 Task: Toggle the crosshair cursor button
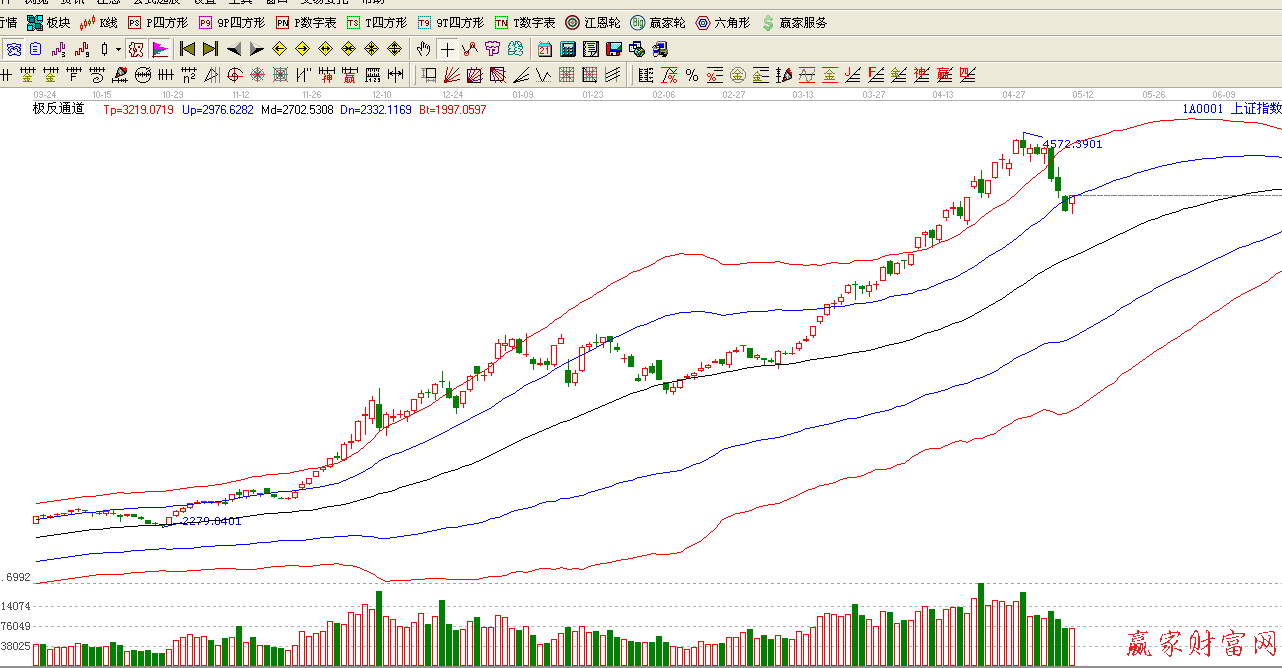coord(447,49)
